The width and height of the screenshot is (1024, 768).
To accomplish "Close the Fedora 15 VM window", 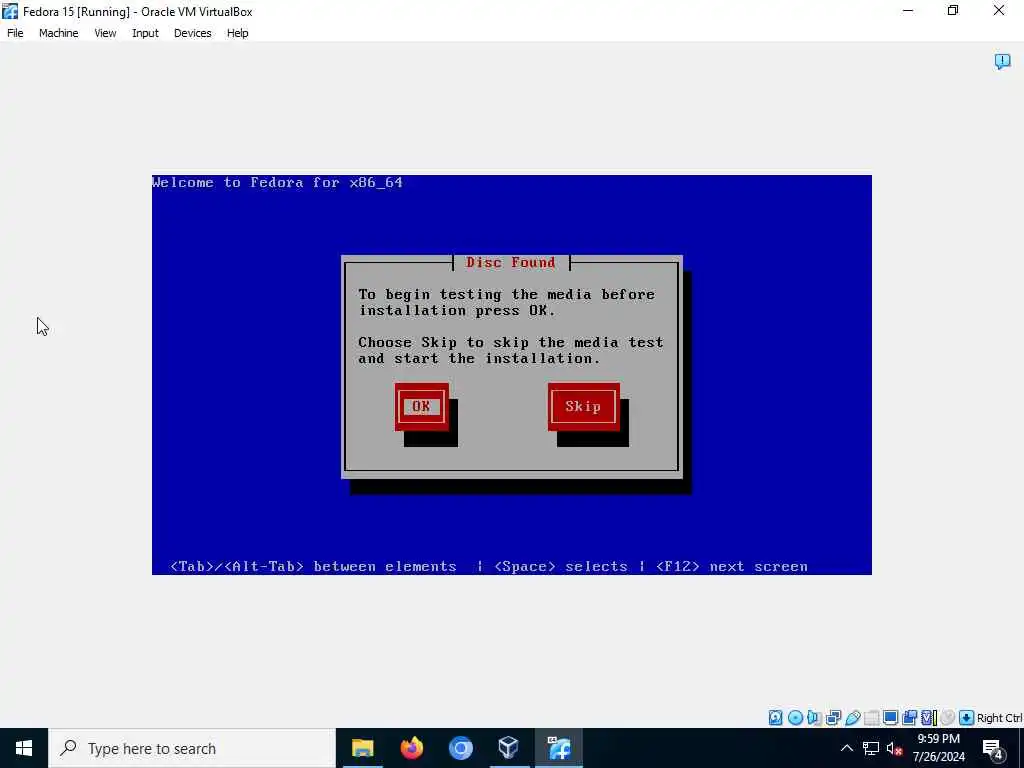I will [999, 10].
